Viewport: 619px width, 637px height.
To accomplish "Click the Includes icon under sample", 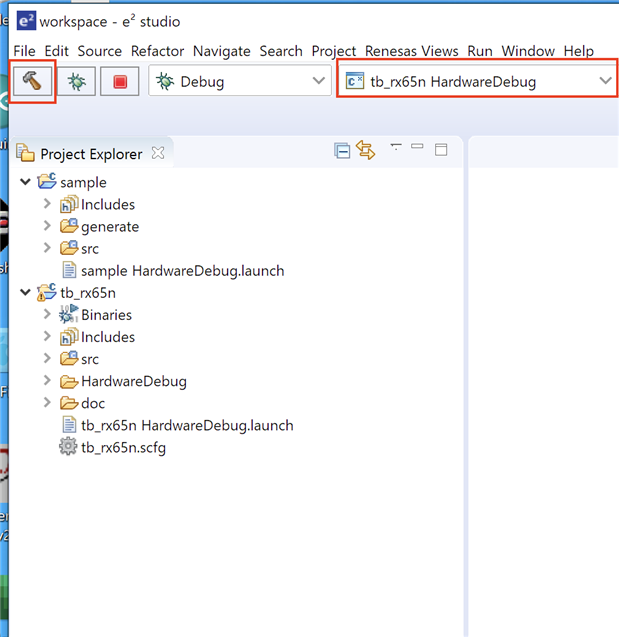I will (x=69, y=204).
